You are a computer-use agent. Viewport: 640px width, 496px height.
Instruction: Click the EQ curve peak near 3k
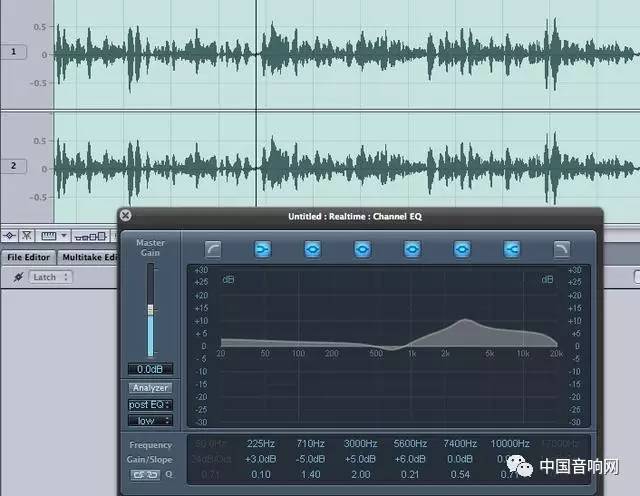(x=464, y=320)
